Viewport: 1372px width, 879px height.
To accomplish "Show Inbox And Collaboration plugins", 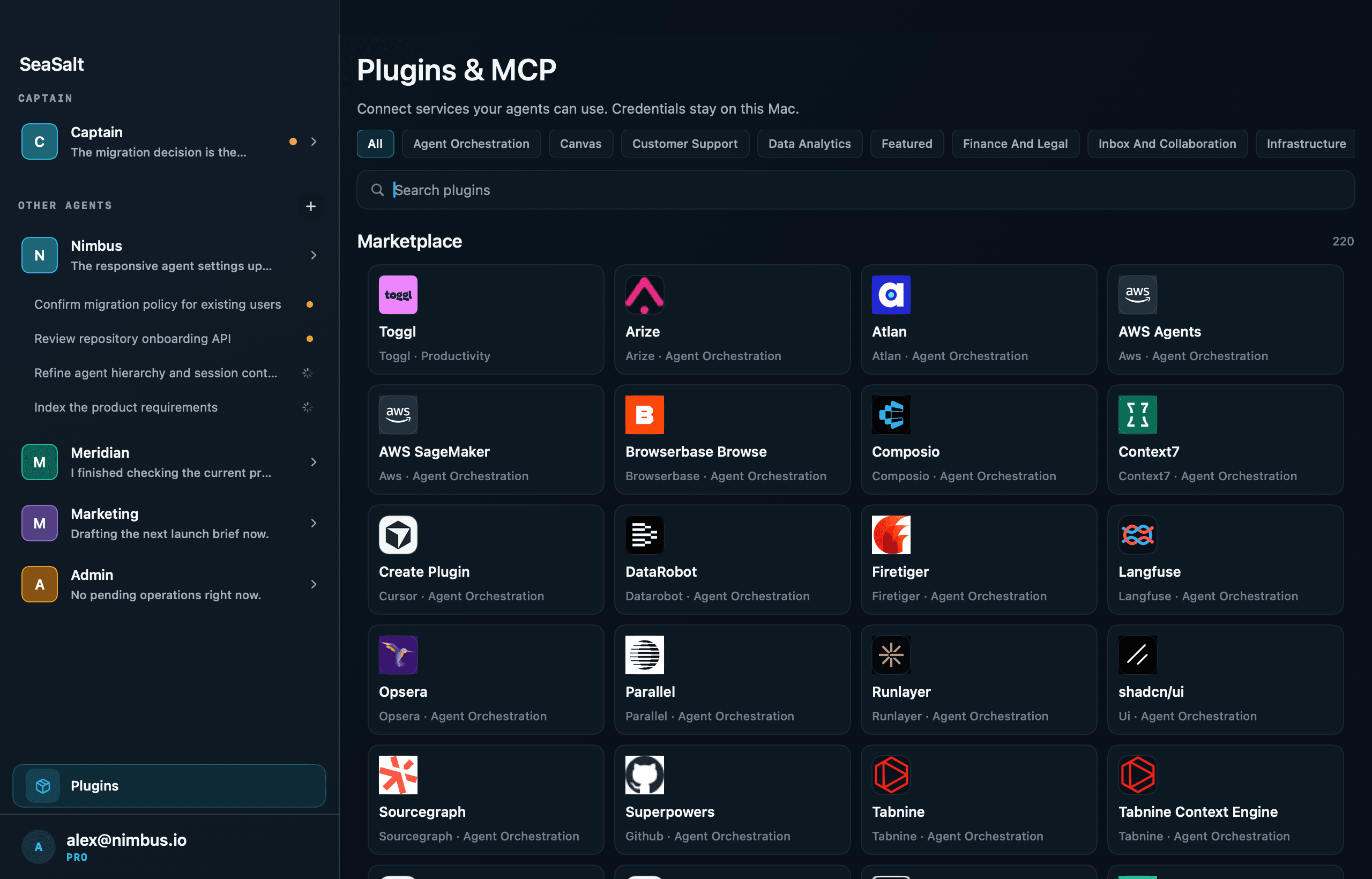I will click(x=1167, y=144).
